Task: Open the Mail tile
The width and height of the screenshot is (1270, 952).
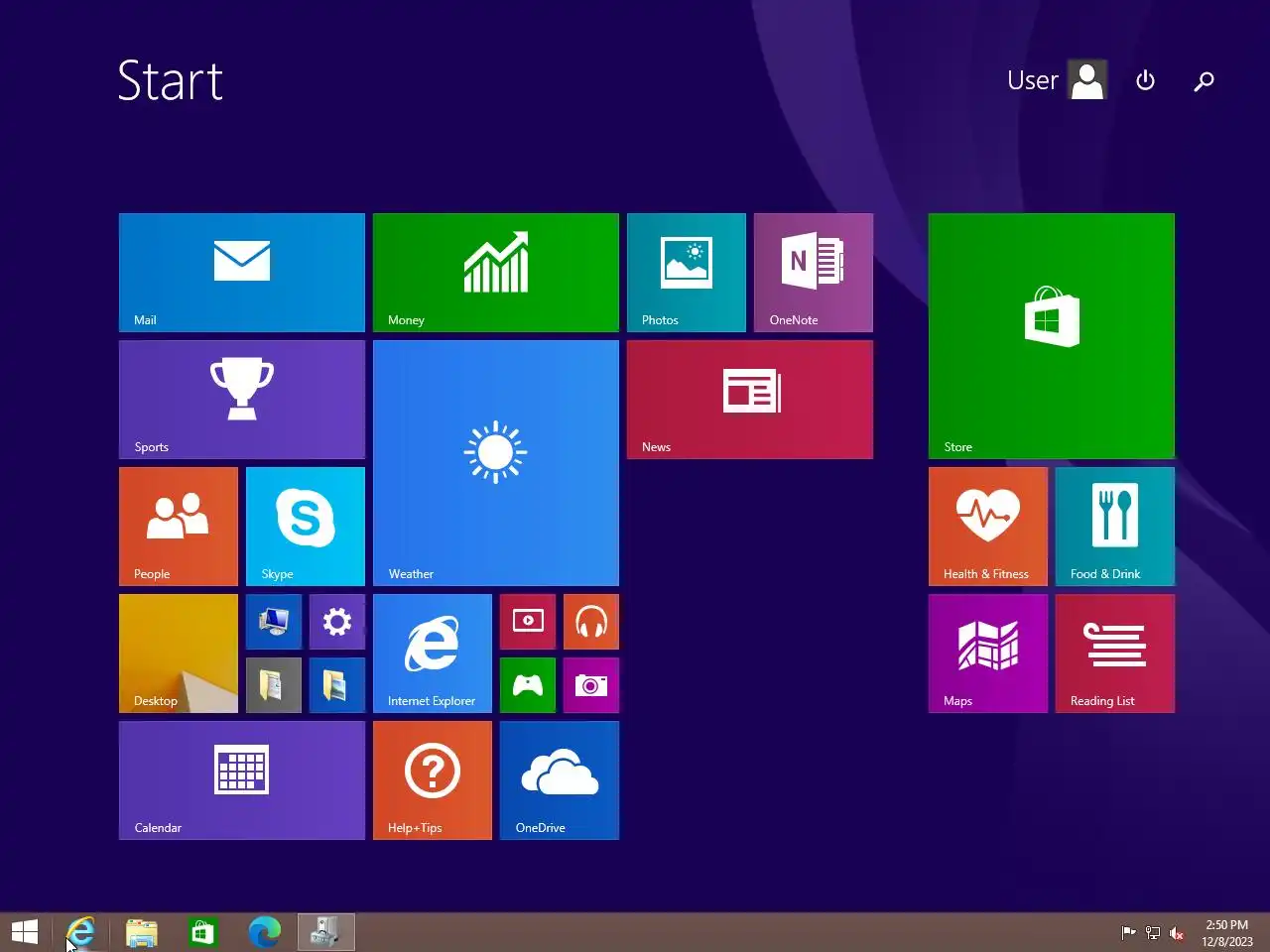Action: (242, 273)
